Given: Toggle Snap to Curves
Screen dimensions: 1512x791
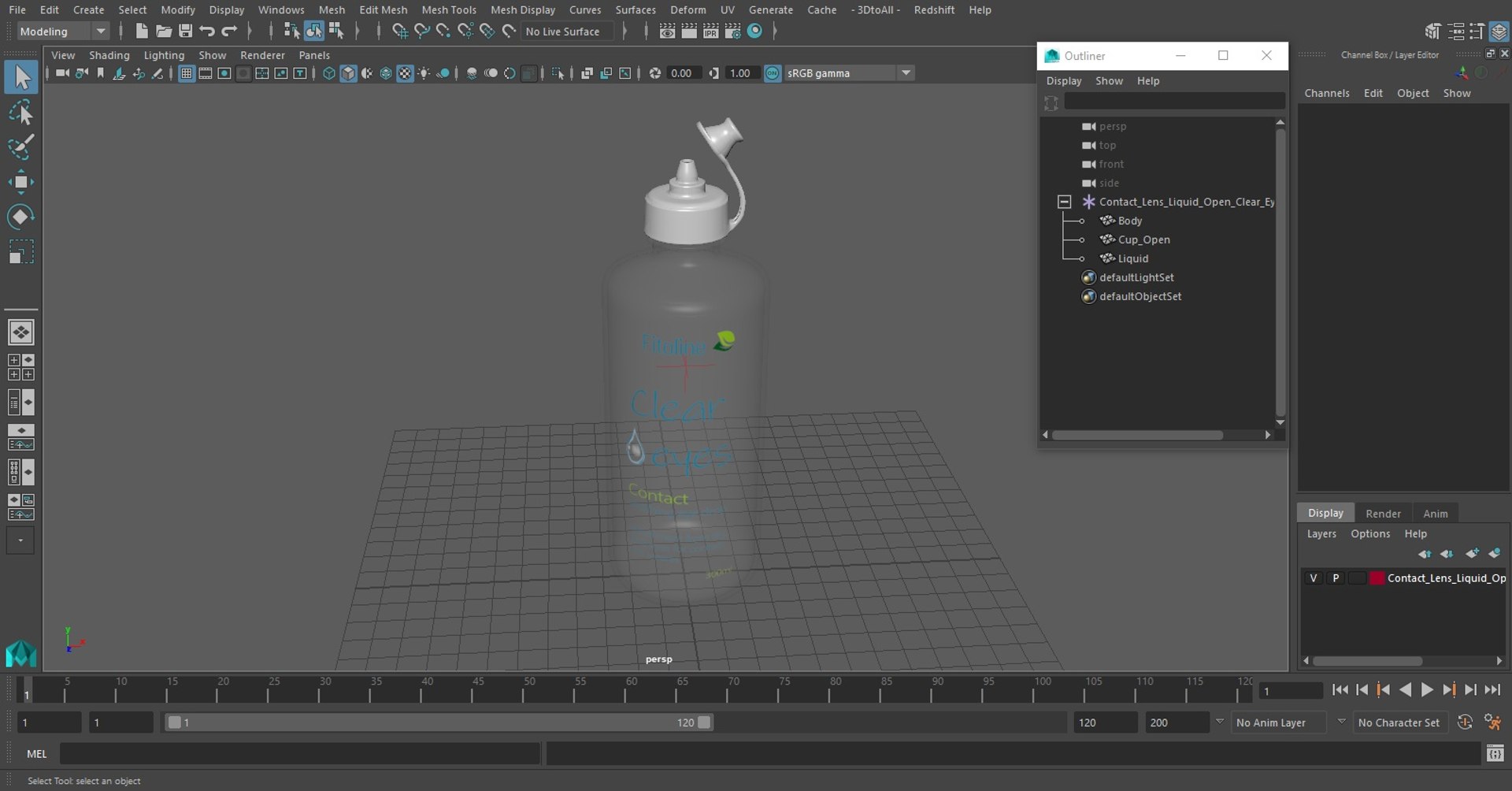Looking at the screenshot, I should pyautogui.click(x=422, y=31).
